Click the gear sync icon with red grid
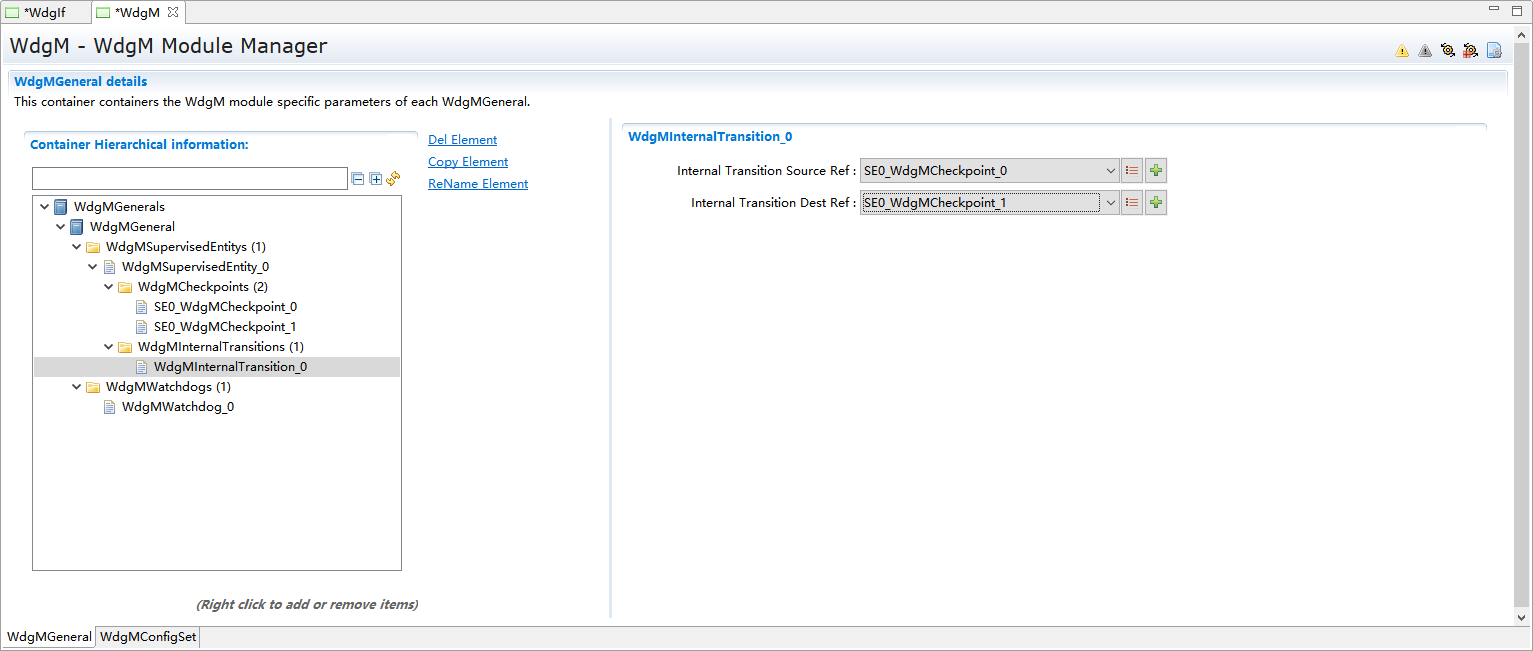This screenshot has height=651, width=1533. [x=1470, y=51]
